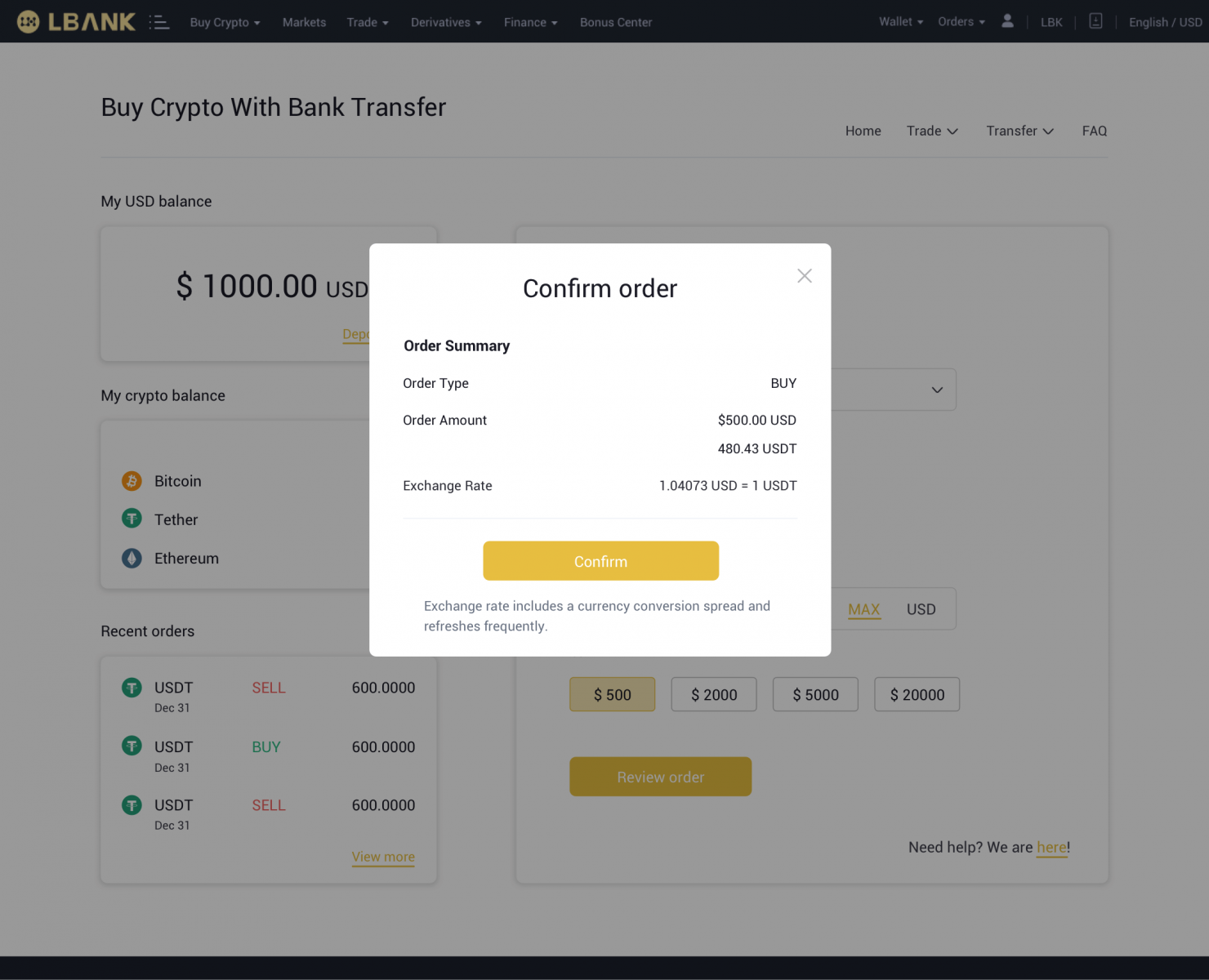The height and width of the screenshot is (980, 1209).
Task: Click View more under recent orders
Action: click(383, 857)
